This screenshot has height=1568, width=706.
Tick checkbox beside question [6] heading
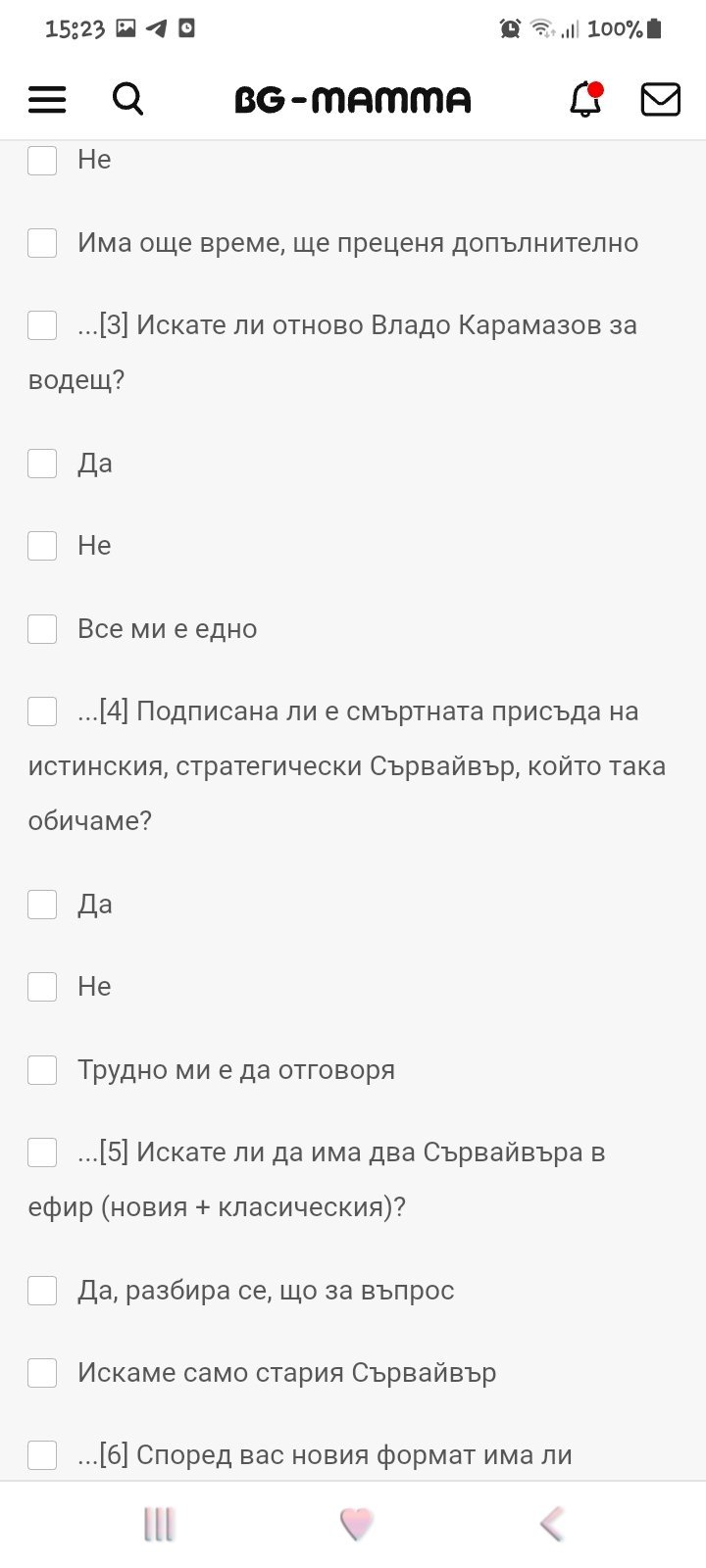click(x=42, y=1454)
